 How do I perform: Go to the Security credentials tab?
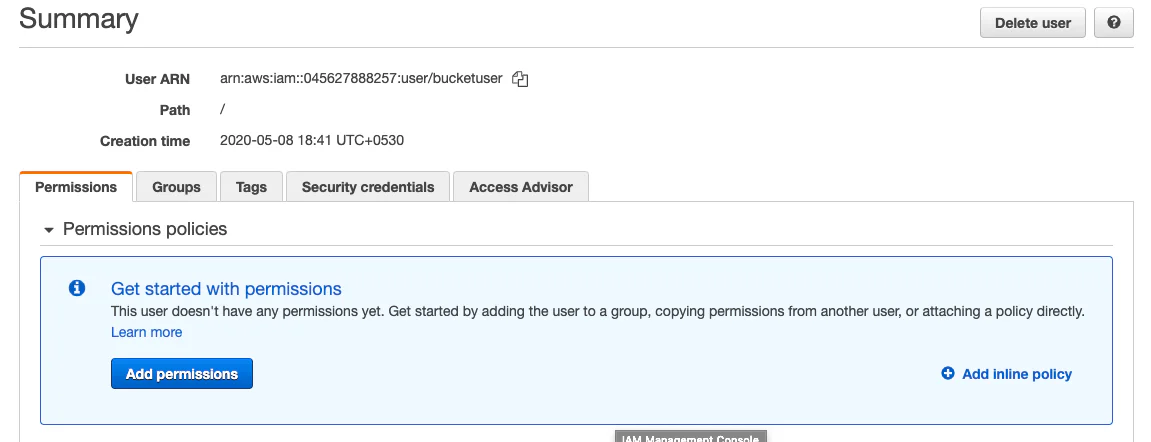pos(368,186)
